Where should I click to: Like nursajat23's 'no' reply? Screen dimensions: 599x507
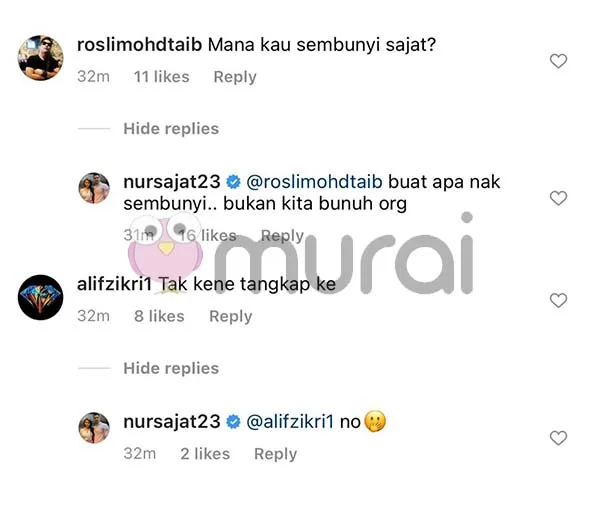tap(558, 438)
